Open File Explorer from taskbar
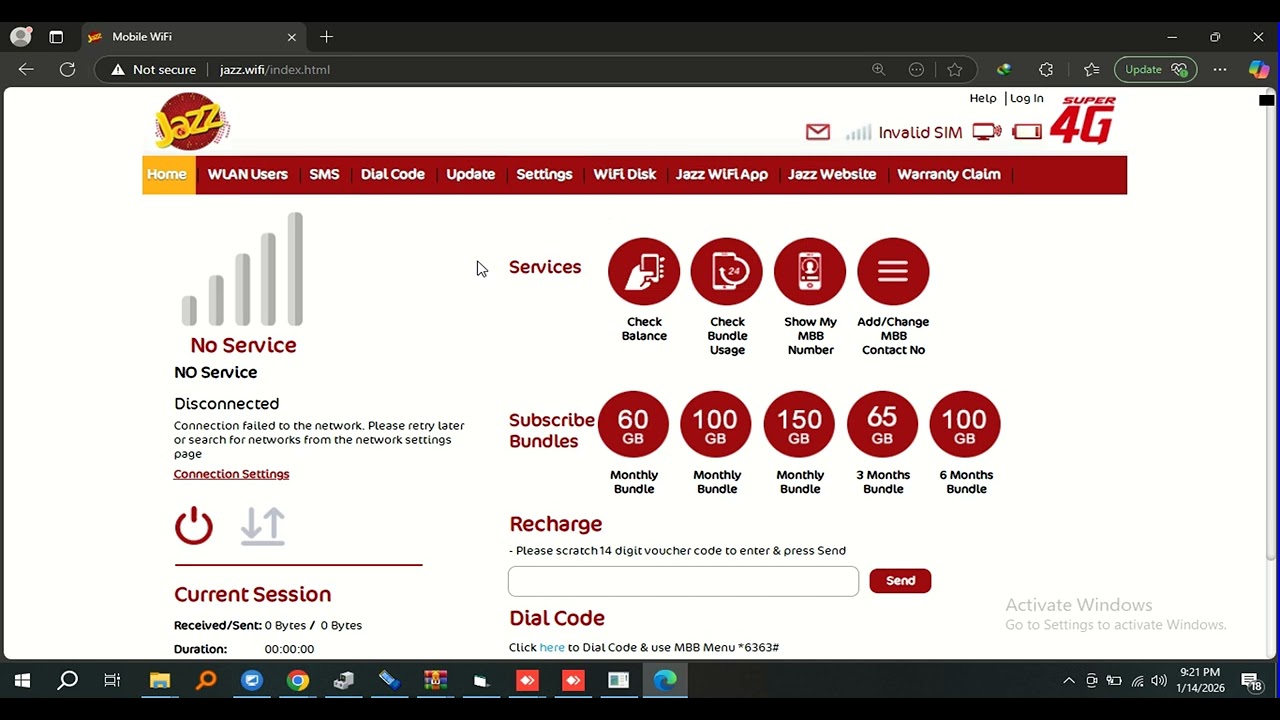The image size is (1280, 720). 160,681
